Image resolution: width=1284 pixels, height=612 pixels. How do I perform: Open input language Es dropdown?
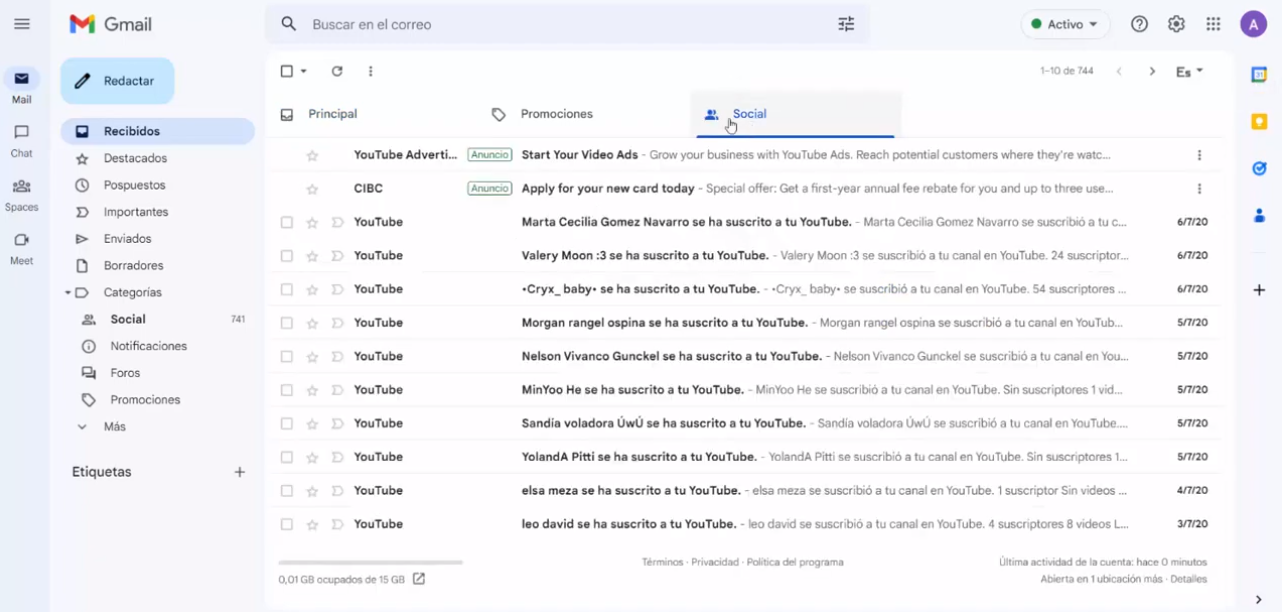[x=1190, y=71]
